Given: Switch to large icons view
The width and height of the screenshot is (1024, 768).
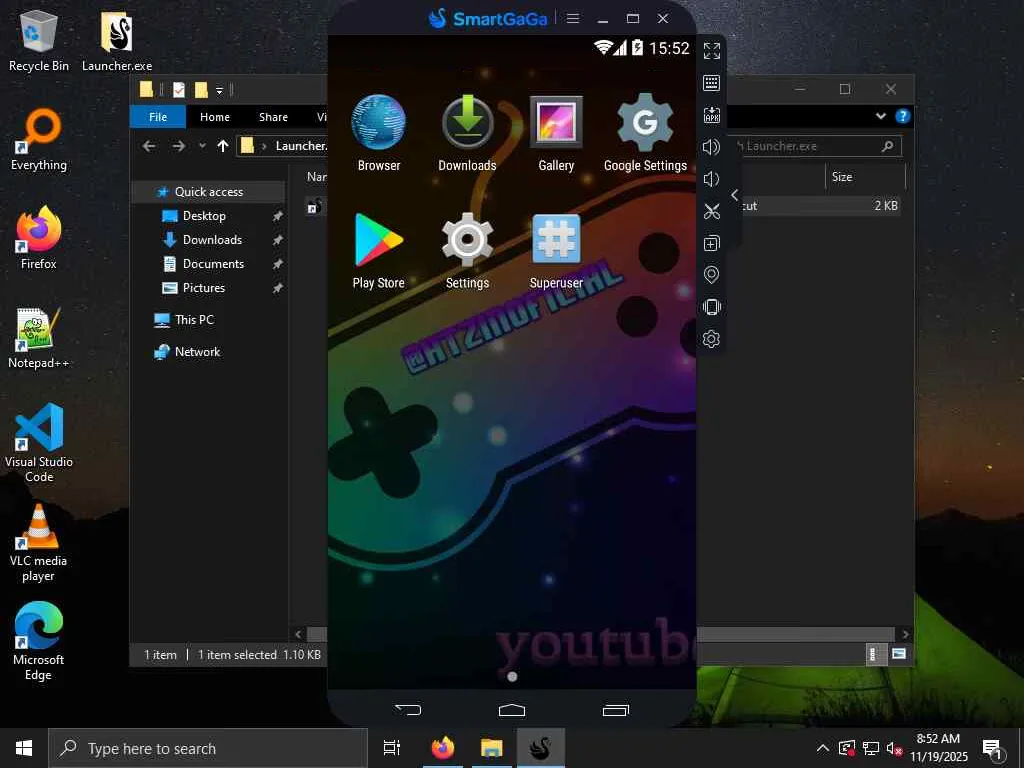Looking at the screenshot, I should [899, 654].
